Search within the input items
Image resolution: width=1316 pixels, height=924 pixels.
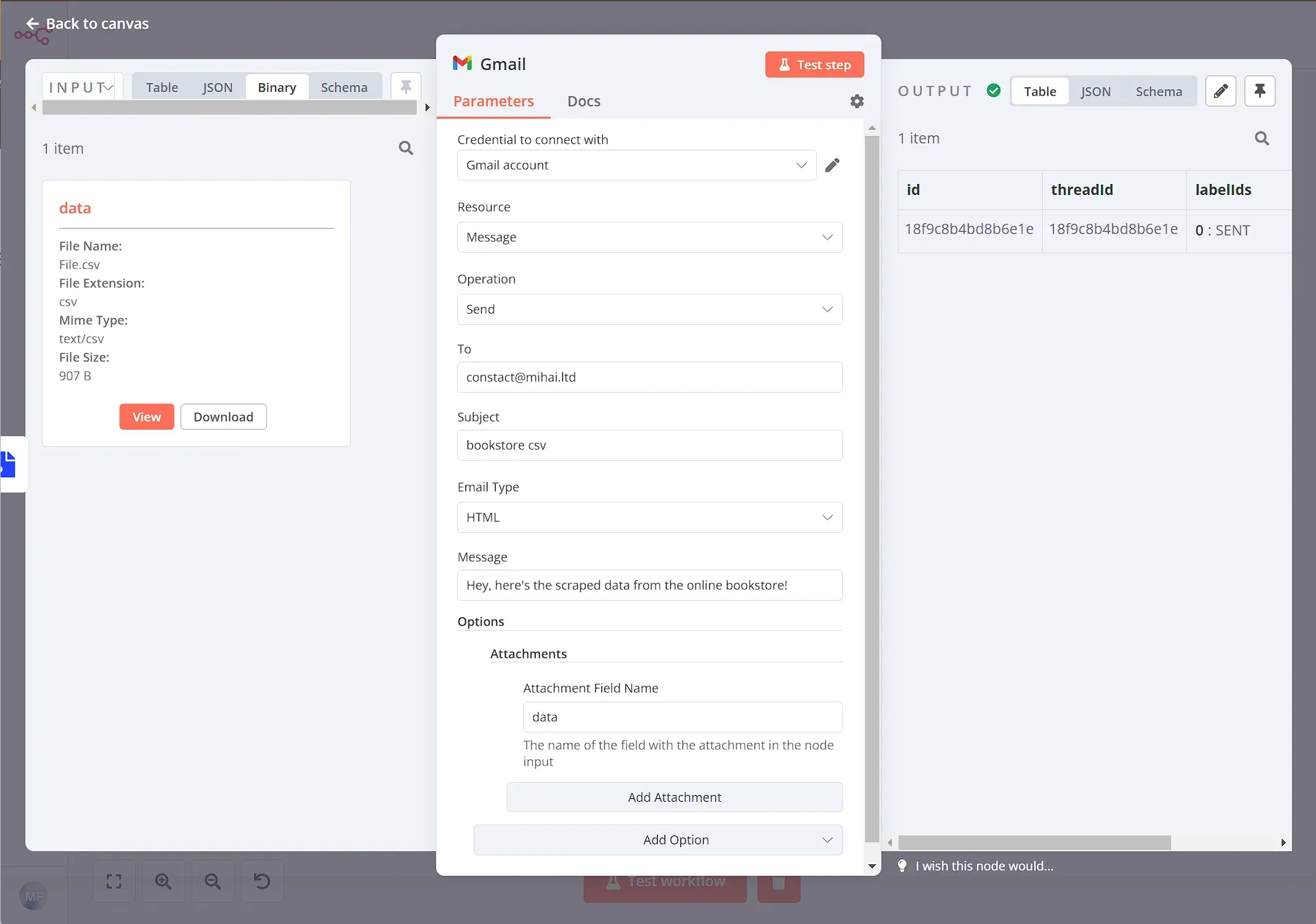click(x=406, y=148)
